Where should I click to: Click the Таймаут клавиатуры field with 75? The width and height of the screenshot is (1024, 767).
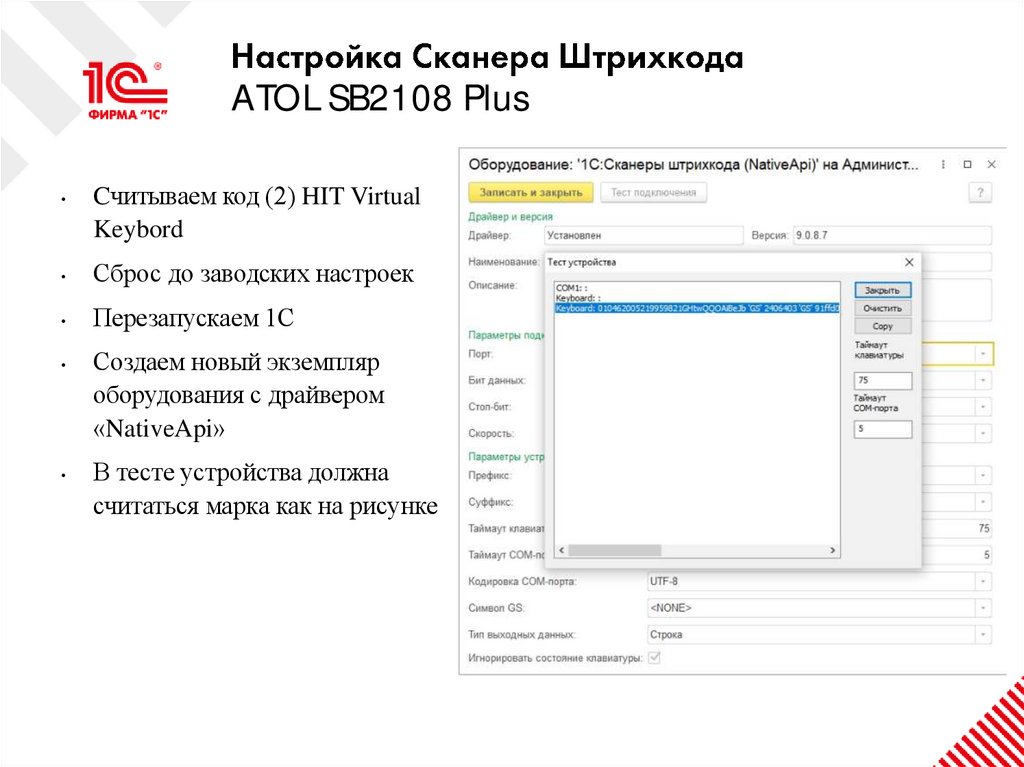pyautogui.click(x=882, y=380)
